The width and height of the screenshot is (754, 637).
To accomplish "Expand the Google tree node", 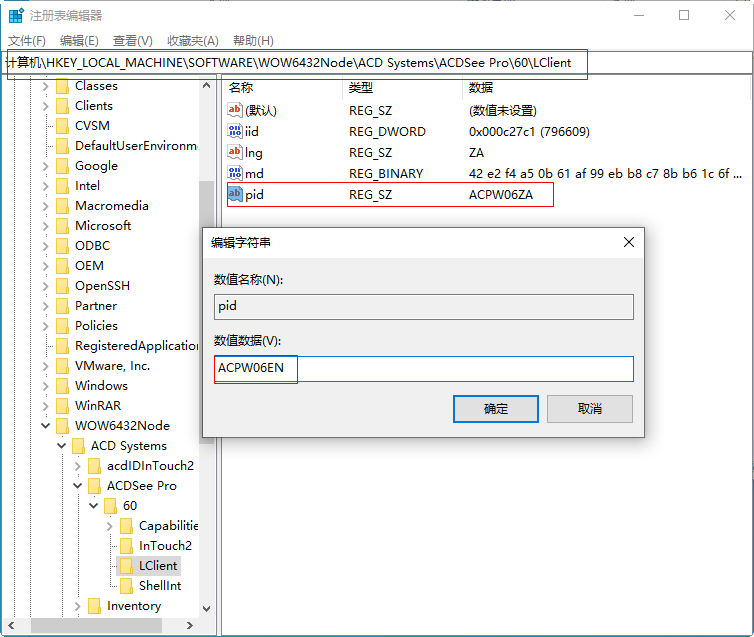I will (46, 166).
